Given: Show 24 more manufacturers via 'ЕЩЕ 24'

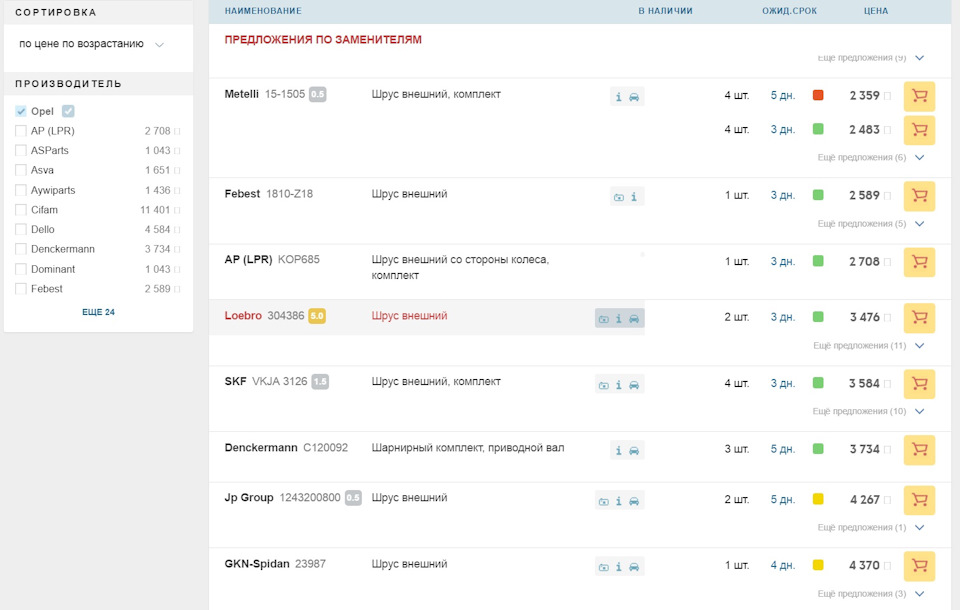Looking at the screenshot, I should pos(99,312).
